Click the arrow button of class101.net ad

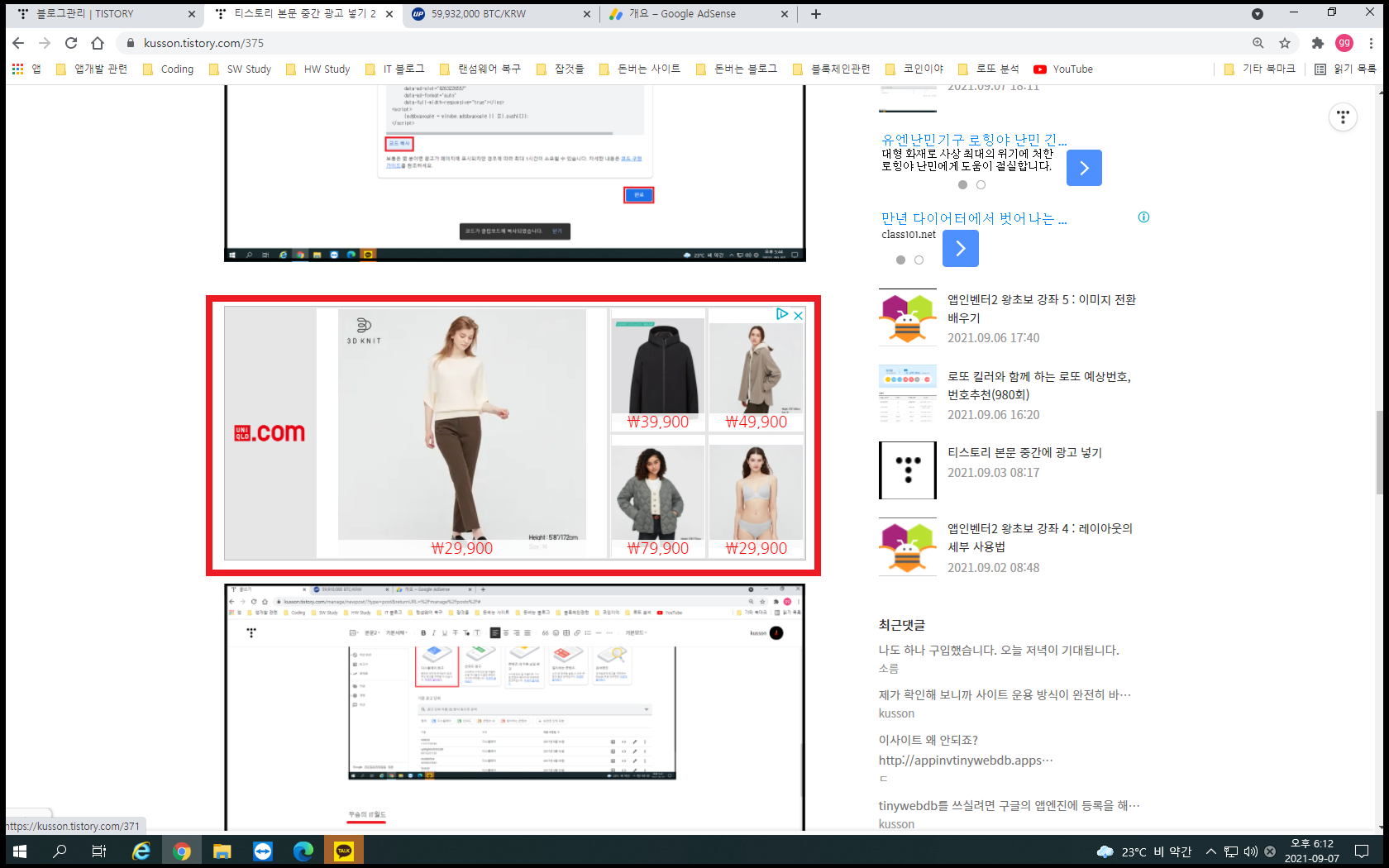961,248
